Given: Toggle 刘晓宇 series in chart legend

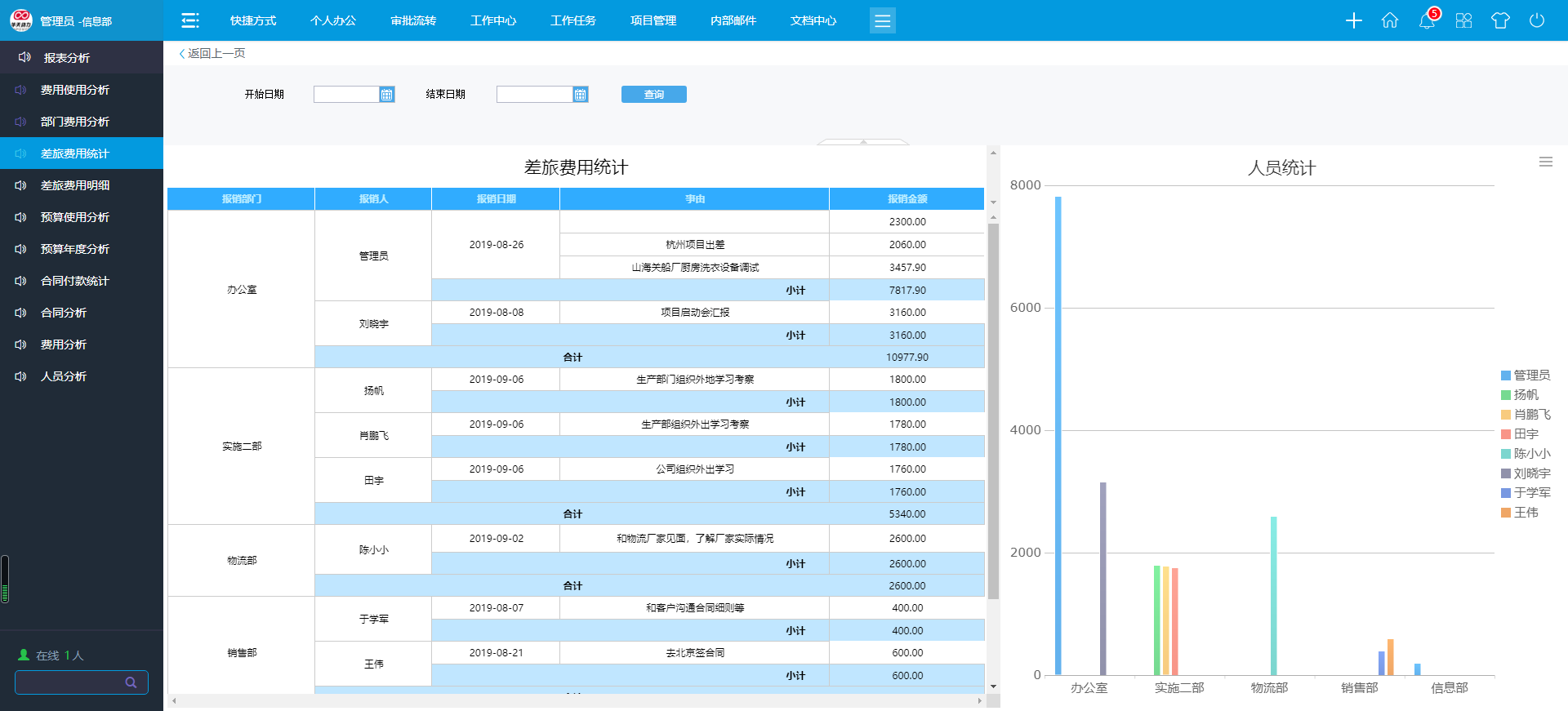Looking at the screenshot, I should pos(1525,473).
